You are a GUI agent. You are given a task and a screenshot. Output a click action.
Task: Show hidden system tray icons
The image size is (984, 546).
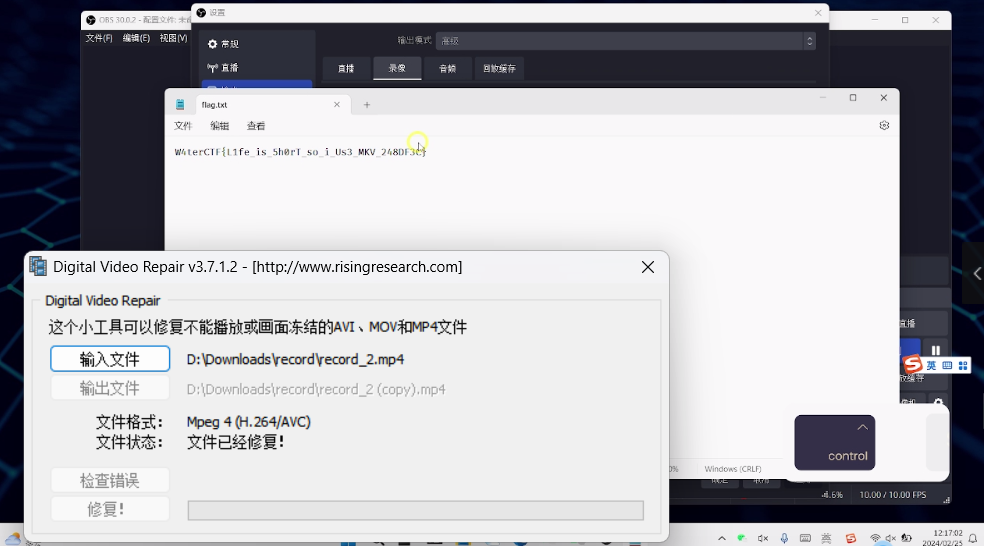(722, 538)
